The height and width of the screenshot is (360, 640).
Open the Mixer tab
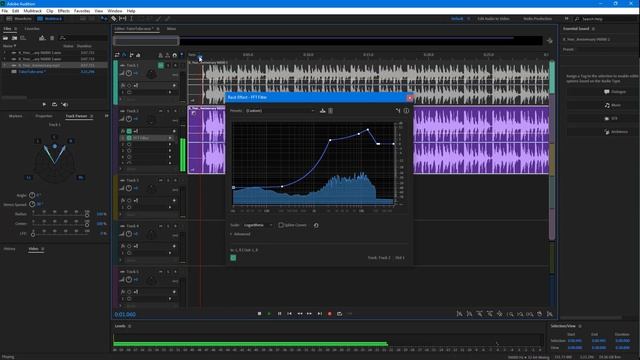click(x=171, y=29)
